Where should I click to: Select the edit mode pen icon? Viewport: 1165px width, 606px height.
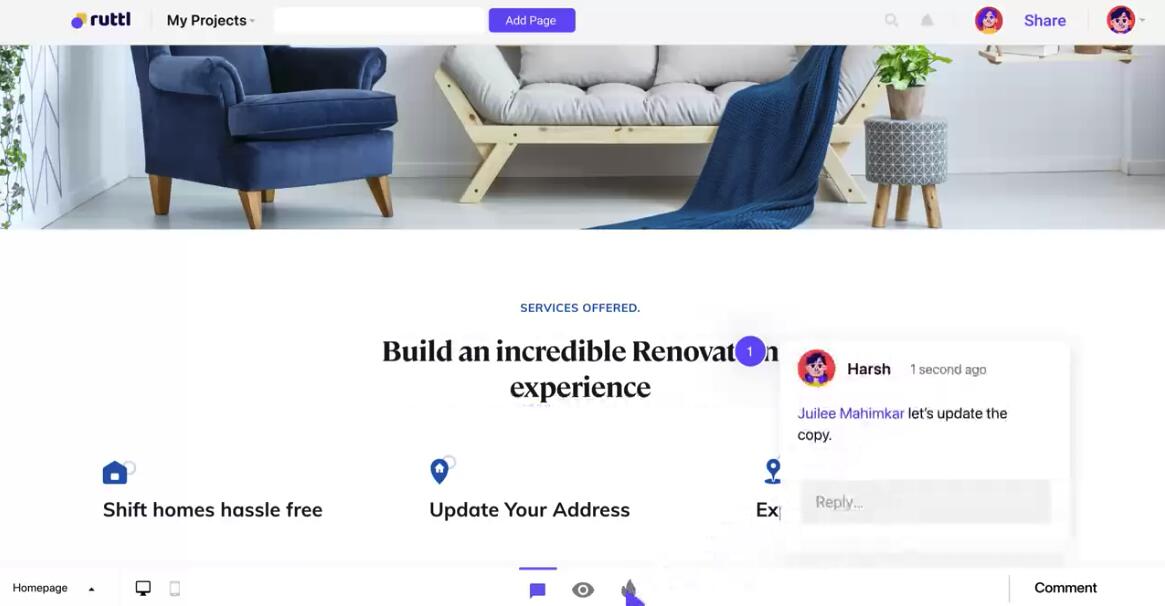pos(629,590)
